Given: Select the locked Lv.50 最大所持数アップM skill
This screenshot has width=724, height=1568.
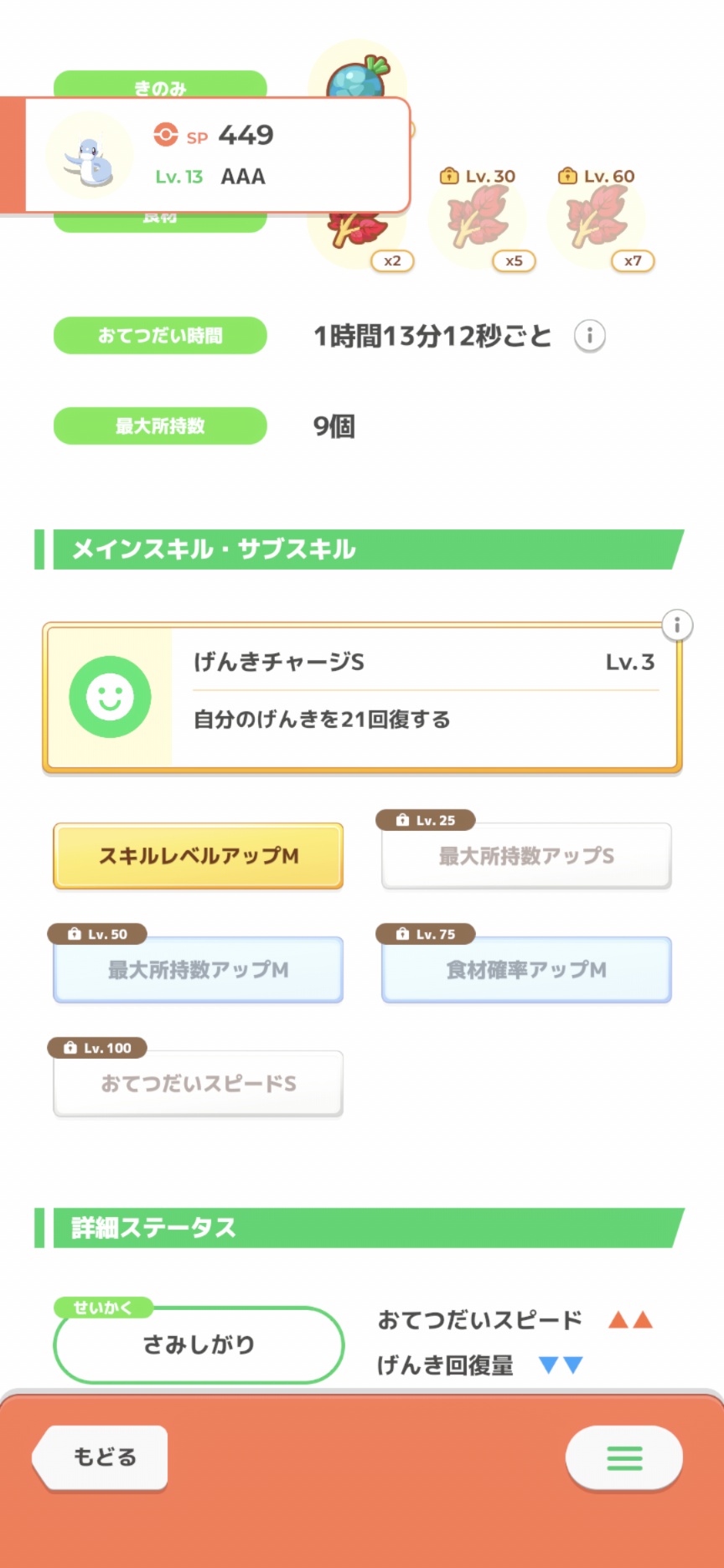Looking at the screenshot, I should pyautogui.click(x=199, y=970).
